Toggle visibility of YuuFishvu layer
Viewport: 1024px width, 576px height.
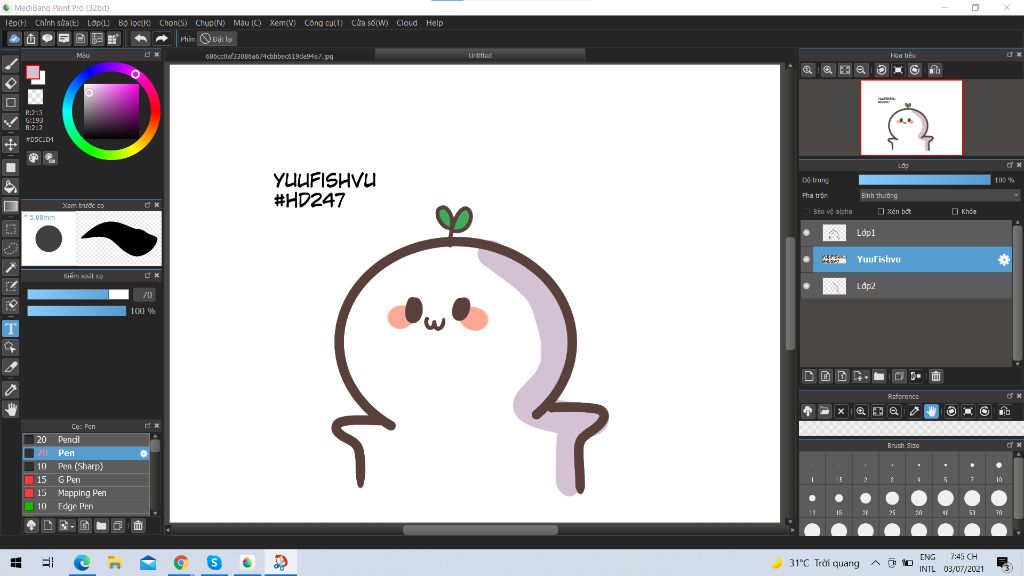click(x=807, y=259)
